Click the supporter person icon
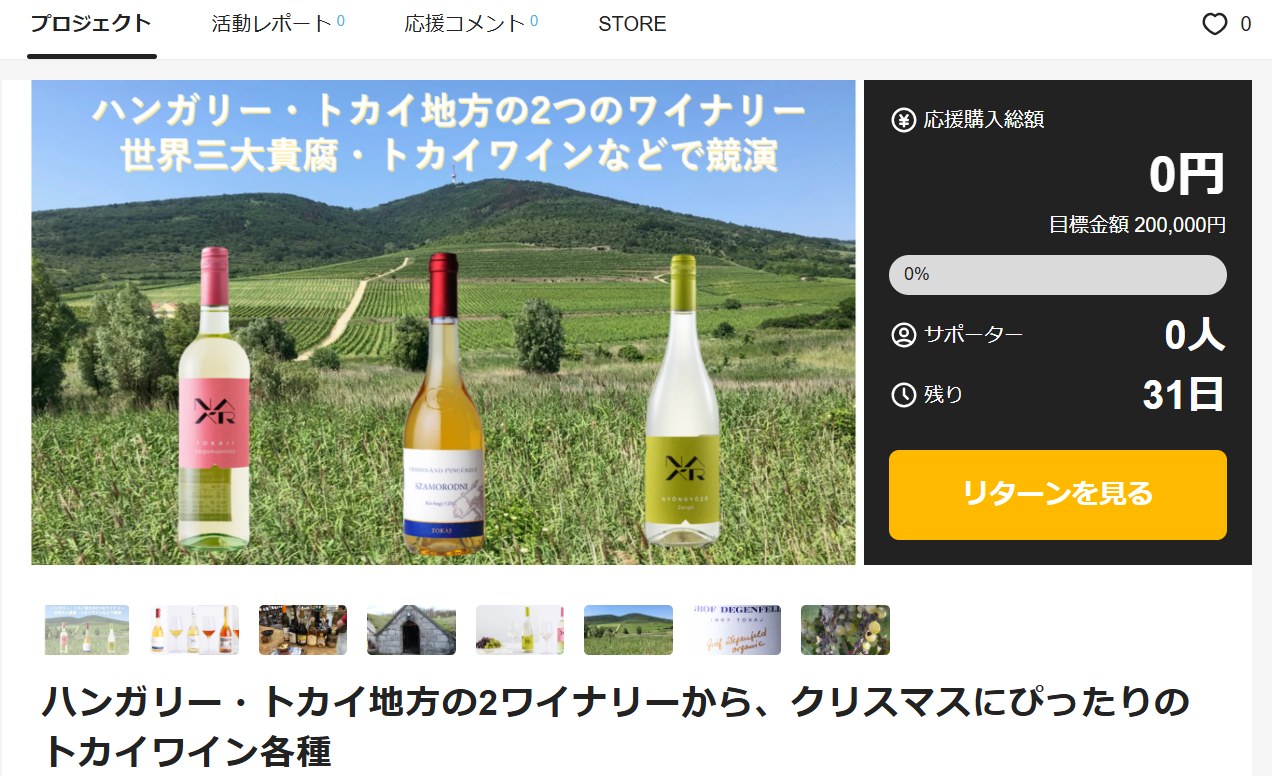The height and width of the screenshot is (776, 1272). click(x=903, y=335)
